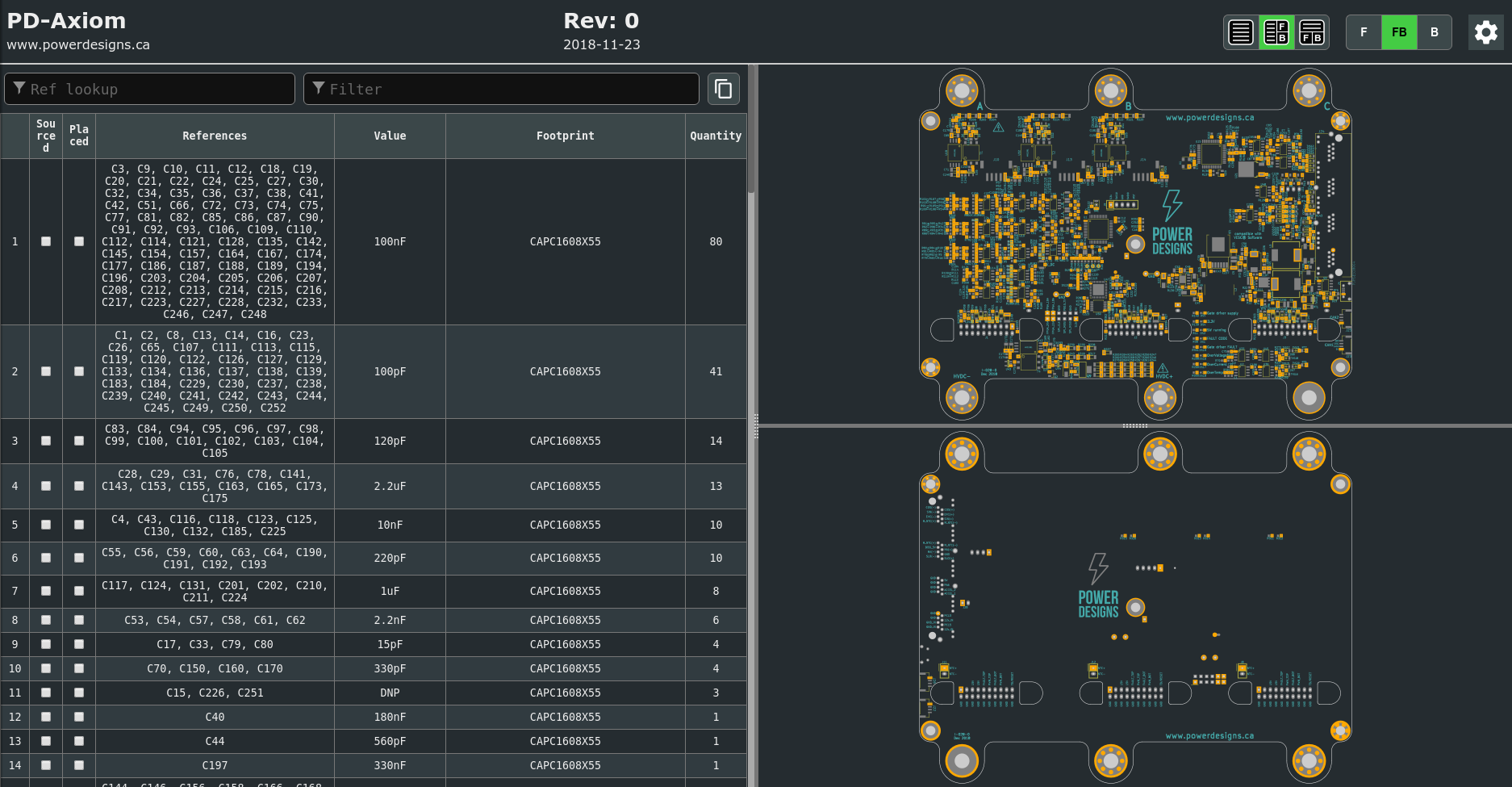Click the Footprint column header
1512x787 pixels.
[565, 136]
